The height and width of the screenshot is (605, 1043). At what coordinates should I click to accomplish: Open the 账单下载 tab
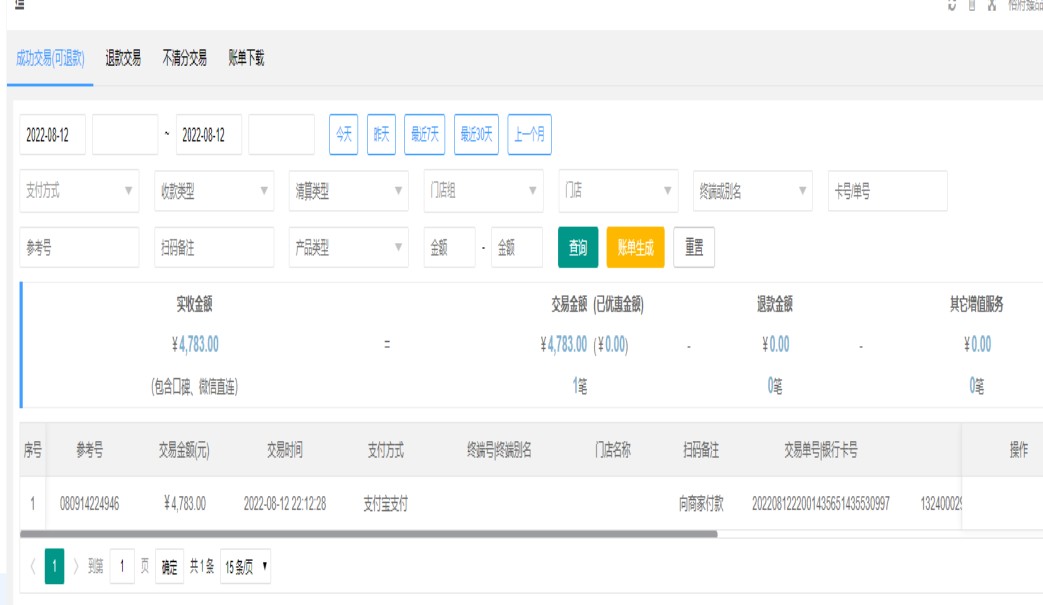pyautogui.click(x=246, y=58)
